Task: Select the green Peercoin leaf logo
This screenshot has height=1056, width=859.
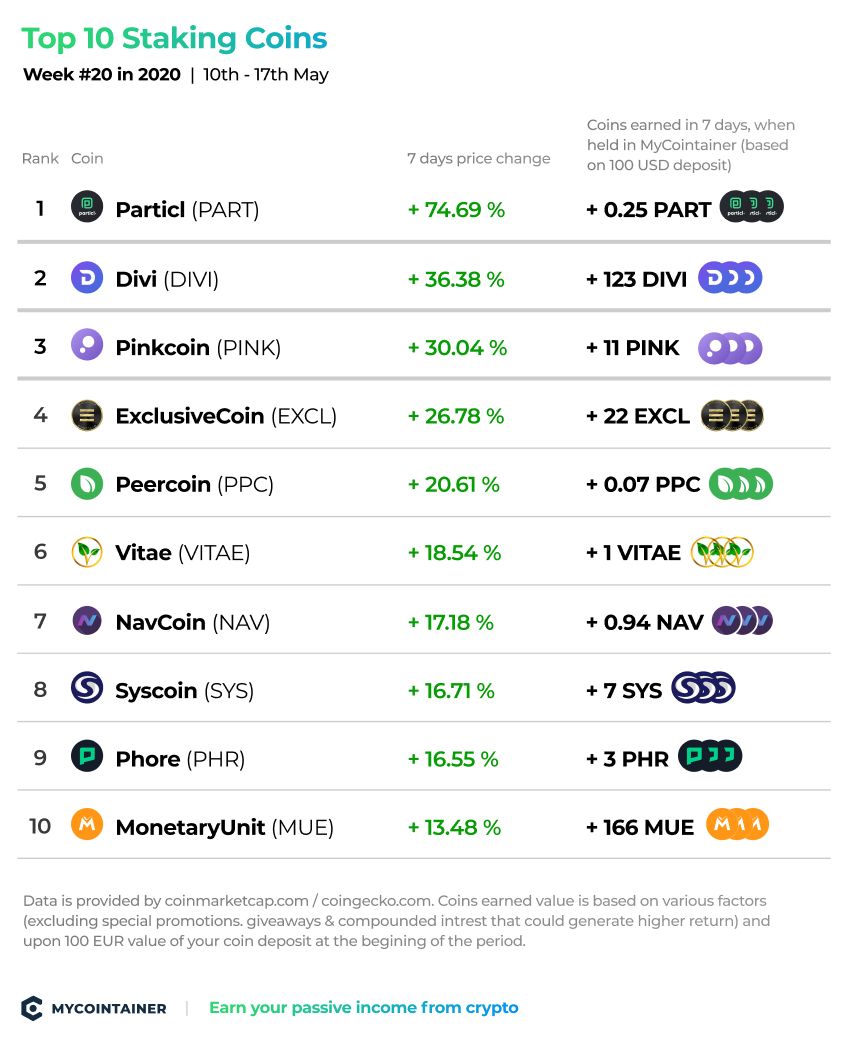Action: (x=87, y=484)
